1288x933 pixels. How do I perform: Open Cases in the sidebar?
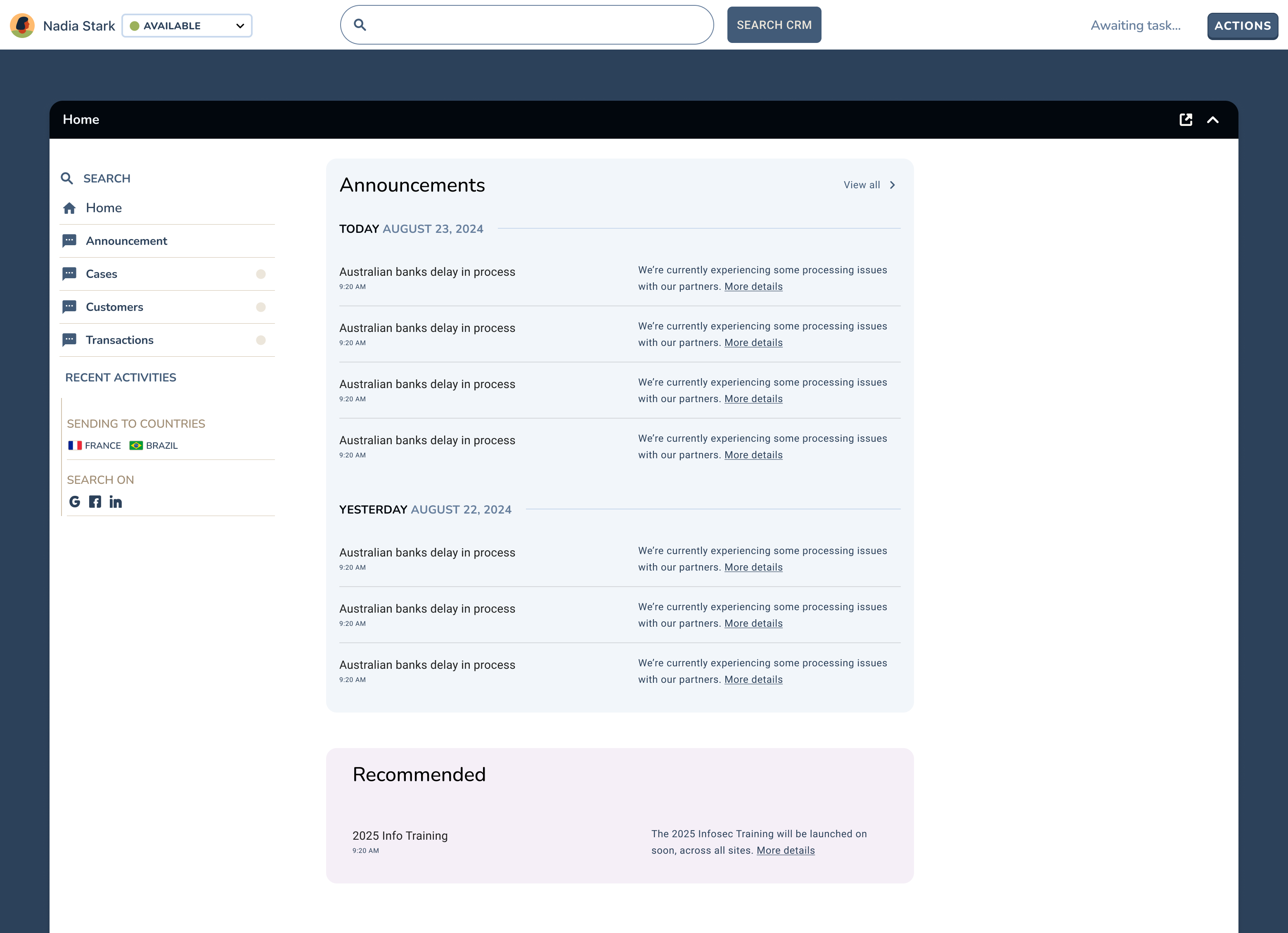pos(102,274)
